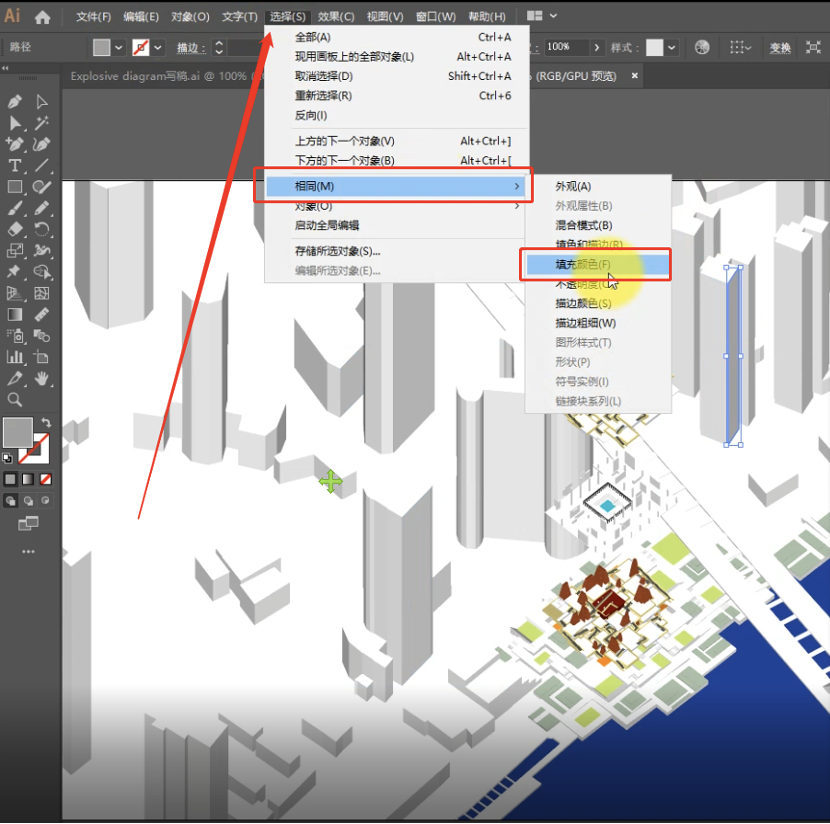The width and height of the screenshot is (830, 824).
Task: Open the Change Screen Mode button
Action: click(28, 523)
